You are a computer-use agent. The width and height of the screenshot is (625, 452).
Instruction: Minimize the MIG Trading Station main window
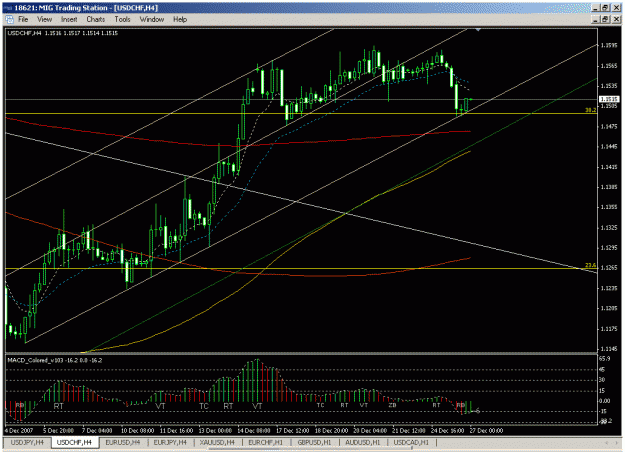click(x=596, y=8)
